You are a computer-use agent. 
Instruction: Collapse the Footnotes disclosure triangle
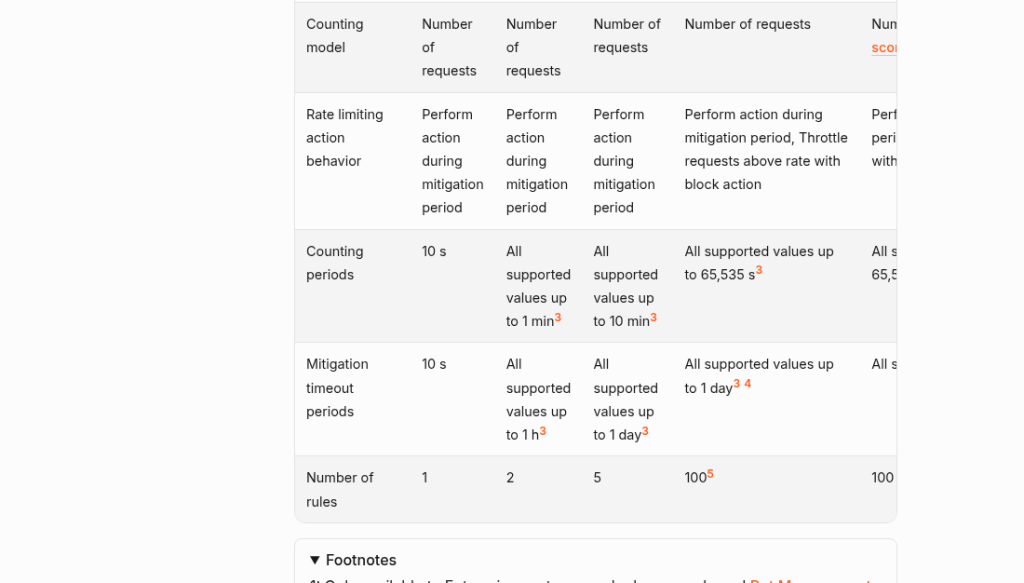pyautogui.click(x=315, y=560)
